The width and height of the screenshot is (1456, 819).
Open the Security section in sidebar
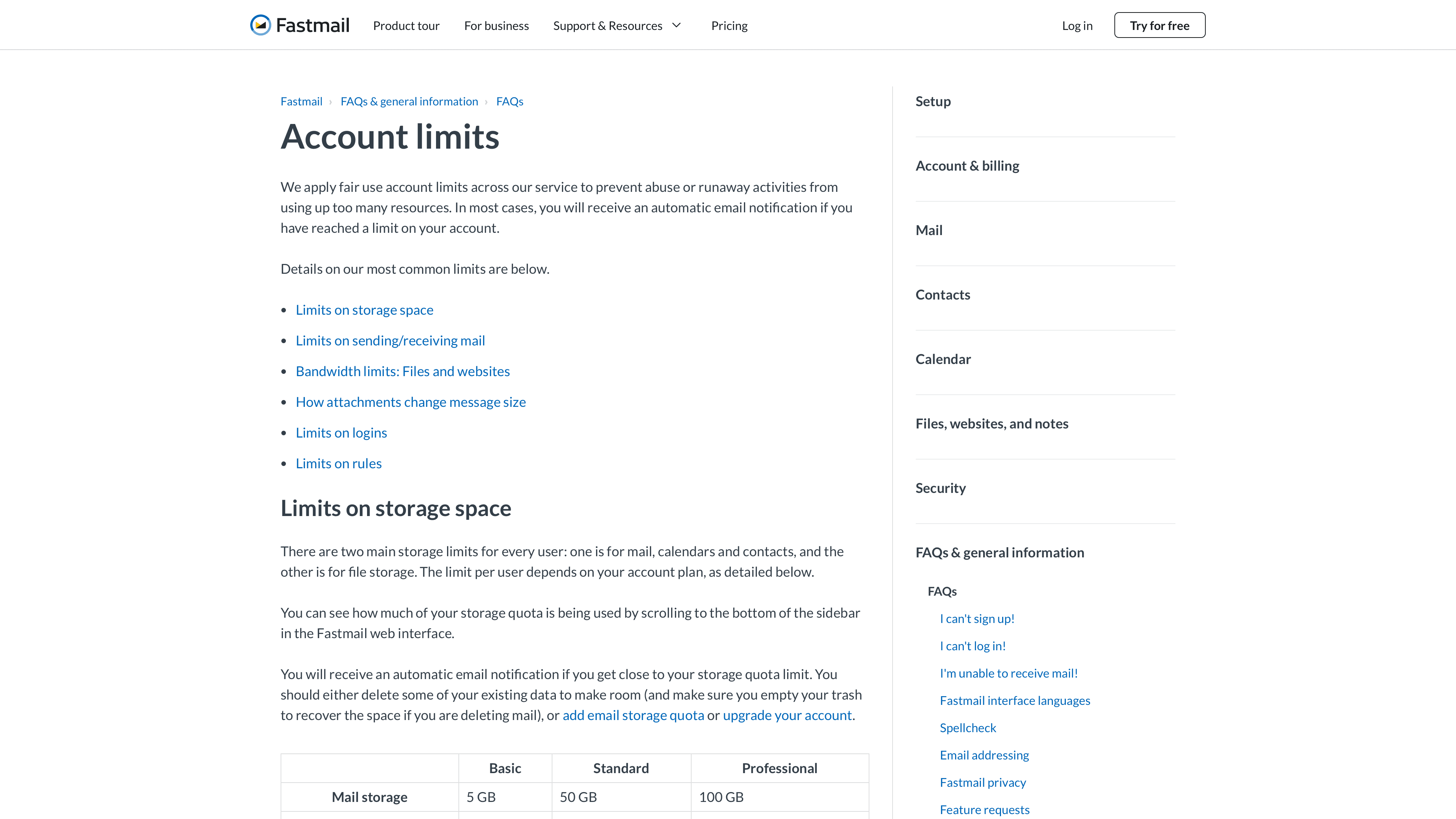pyautogui.click(x=940, y=487)
